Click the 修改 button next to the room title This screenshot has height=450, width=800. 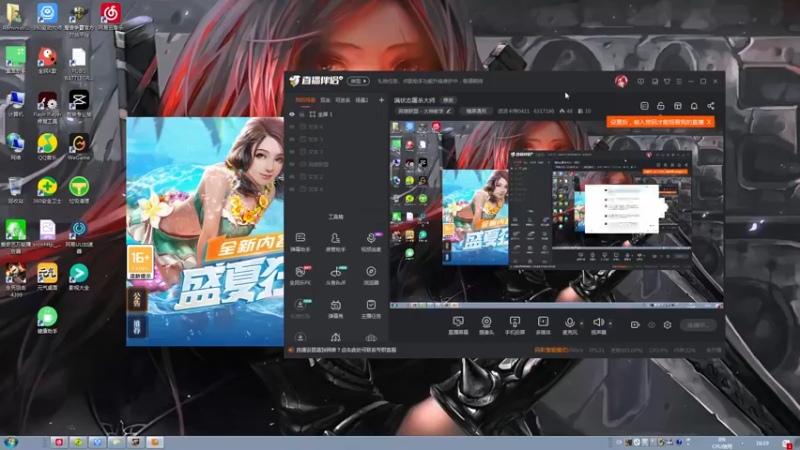(448, 100)
